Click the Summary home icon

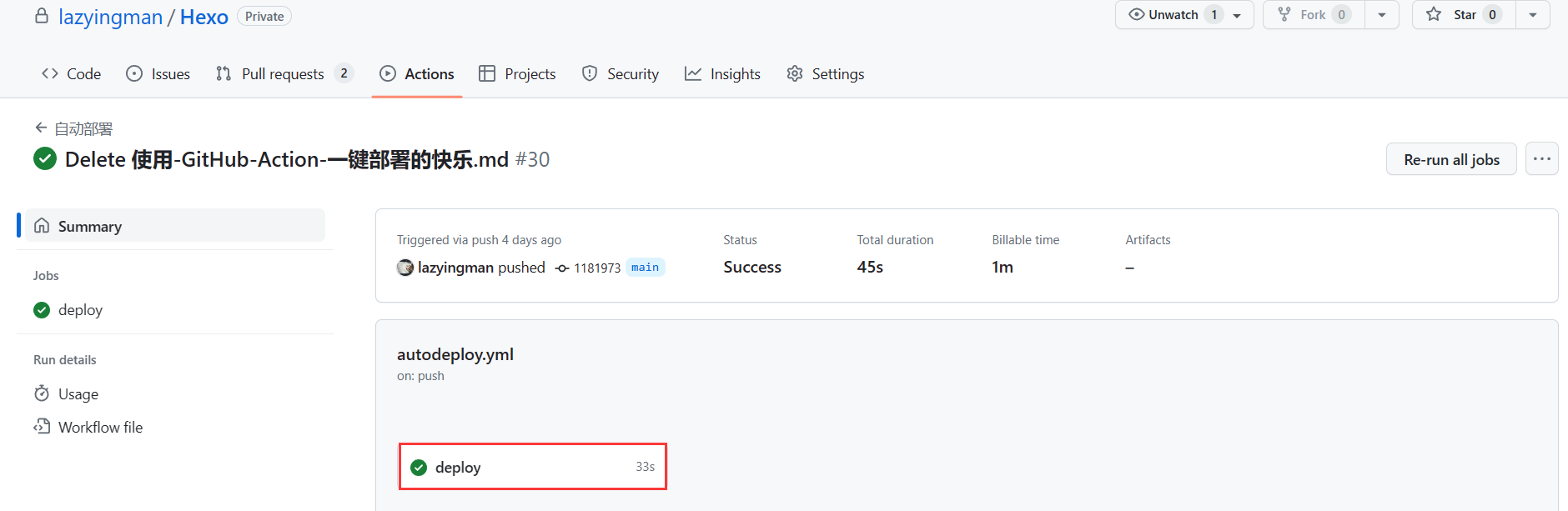[42, 226]
